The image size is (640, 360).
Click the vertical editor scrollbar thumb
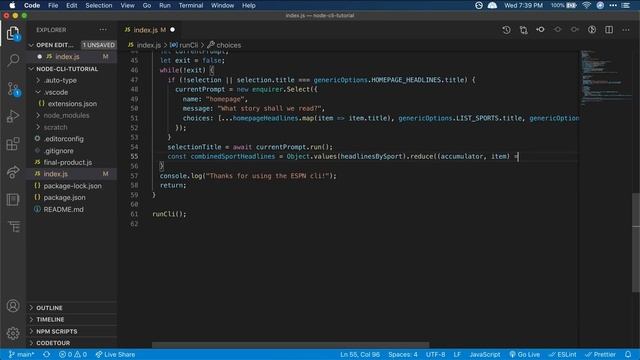click(x=636, y=243)
